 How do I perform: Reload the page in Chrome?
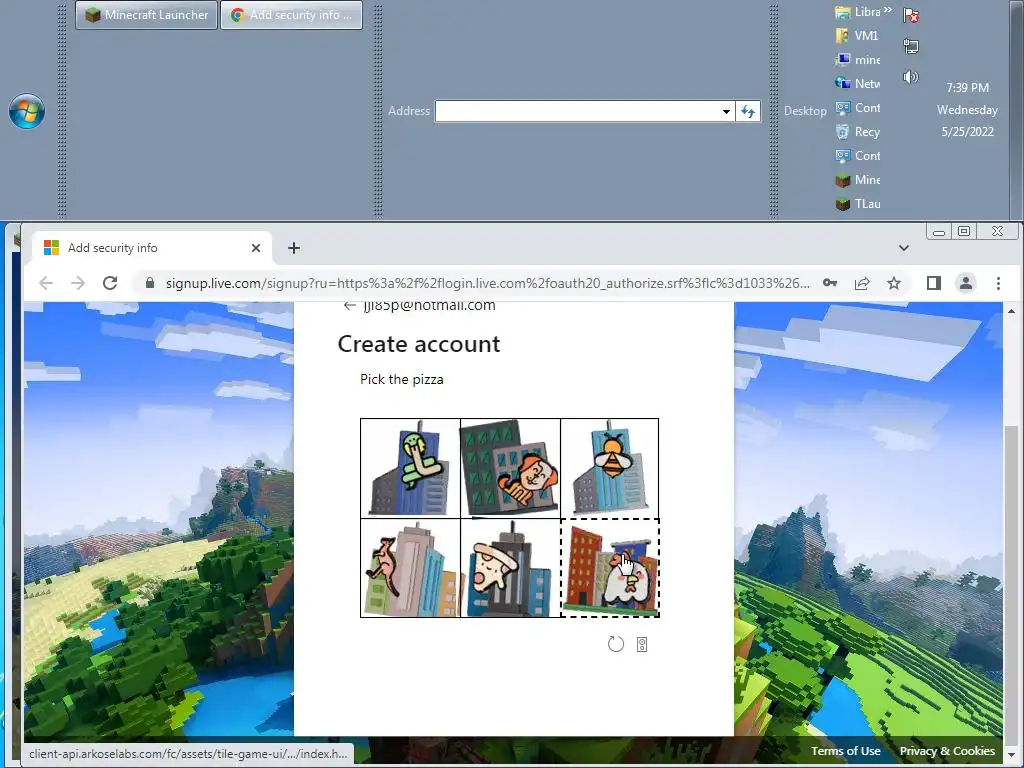tap(110, 283)
